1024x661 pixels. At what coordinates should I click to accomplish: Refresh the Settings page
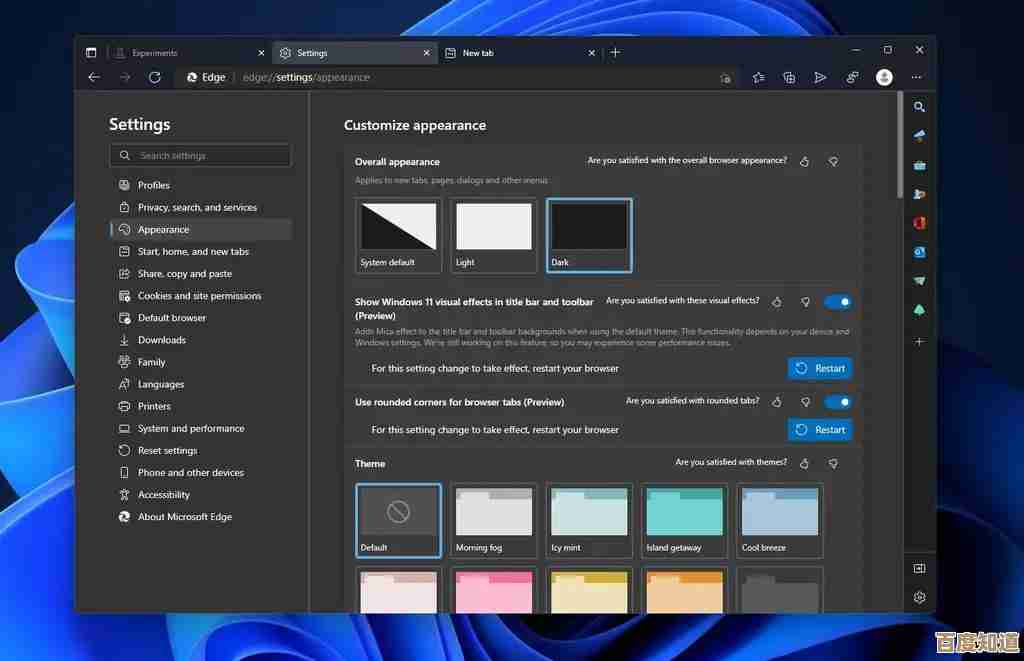[156, 77]
